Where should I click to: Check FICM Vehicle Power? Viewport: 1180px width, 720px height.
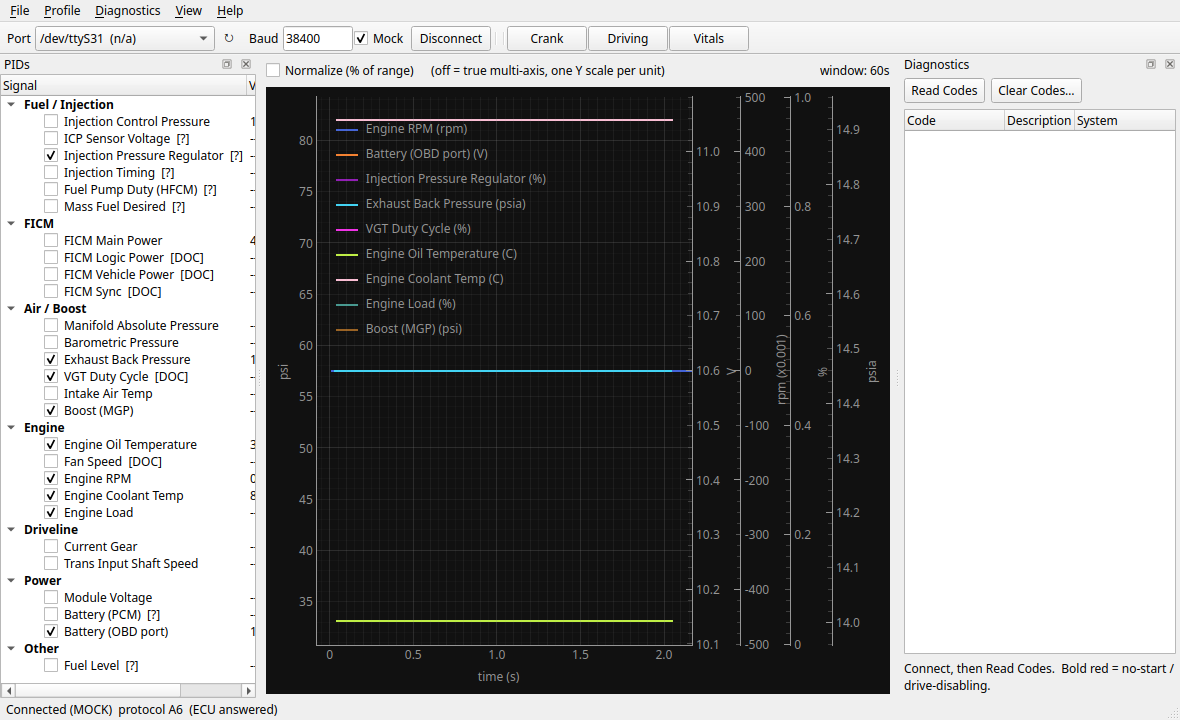click(x=51, y=275)
